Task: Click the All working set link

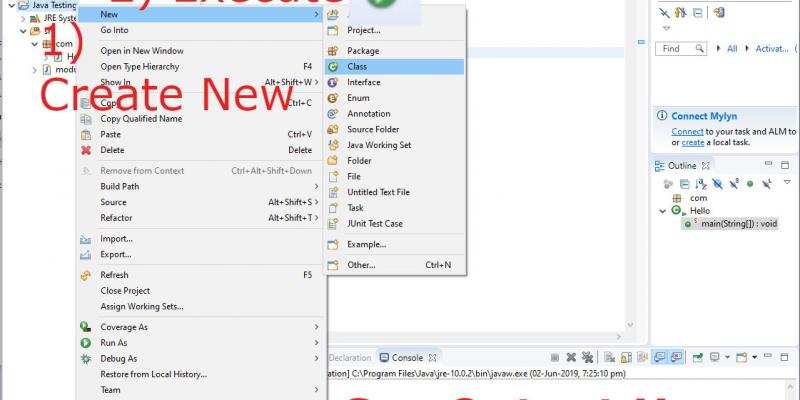Action: 732,48
